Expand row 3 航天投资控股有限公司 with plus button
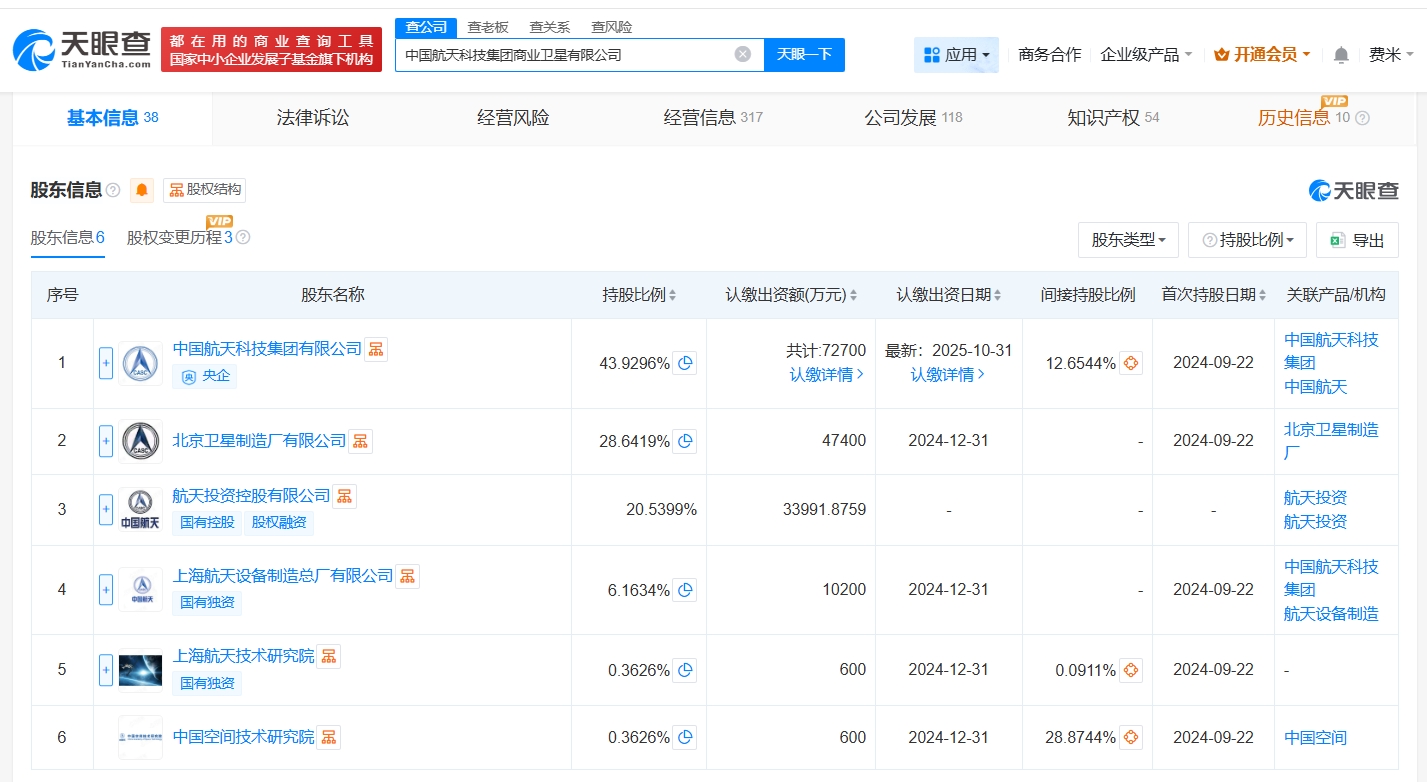This screenshot has height=782, width=1427. click(106, 509)
